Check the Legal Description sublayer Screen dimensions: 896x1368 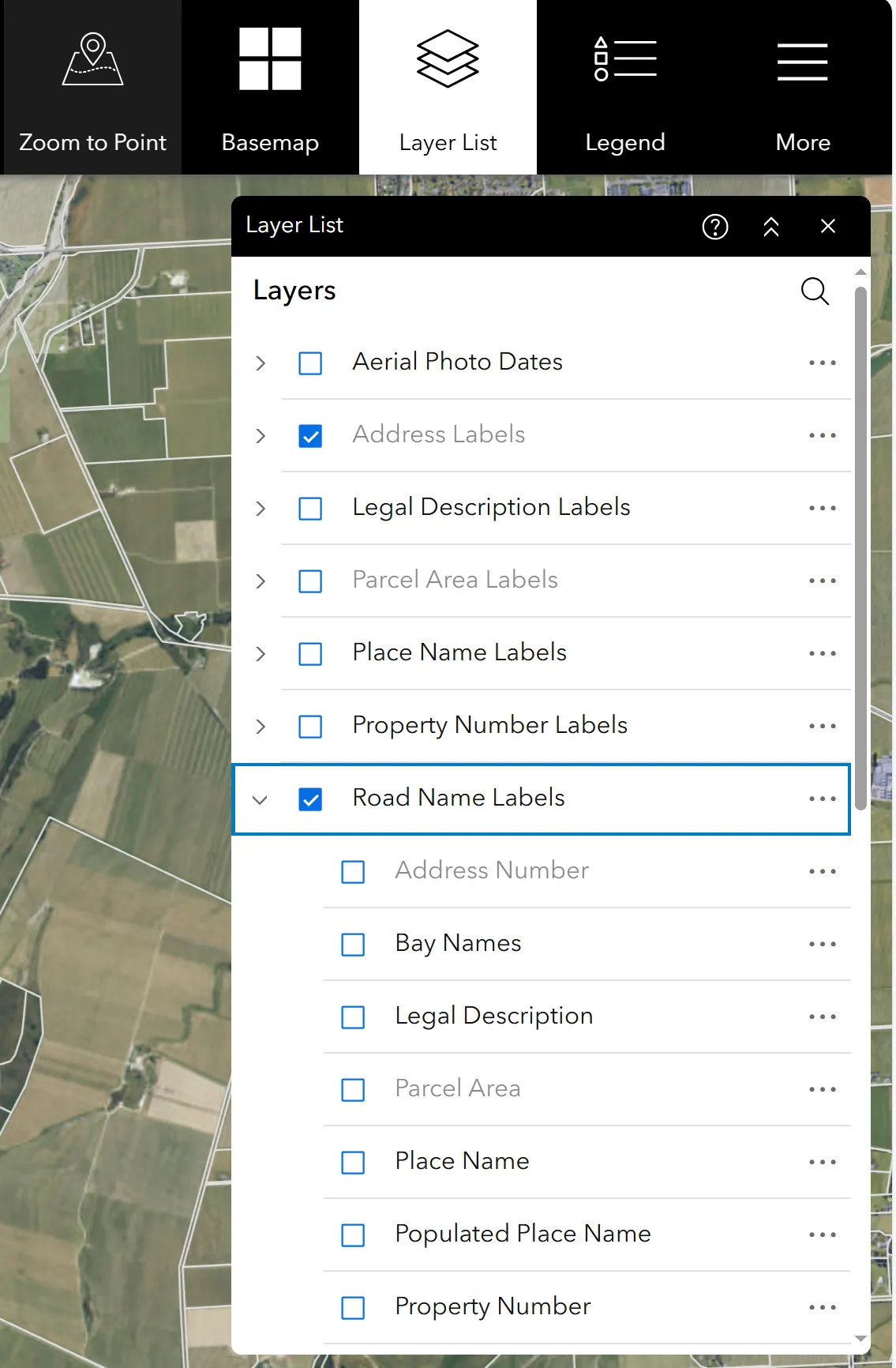click(353, 1017)
